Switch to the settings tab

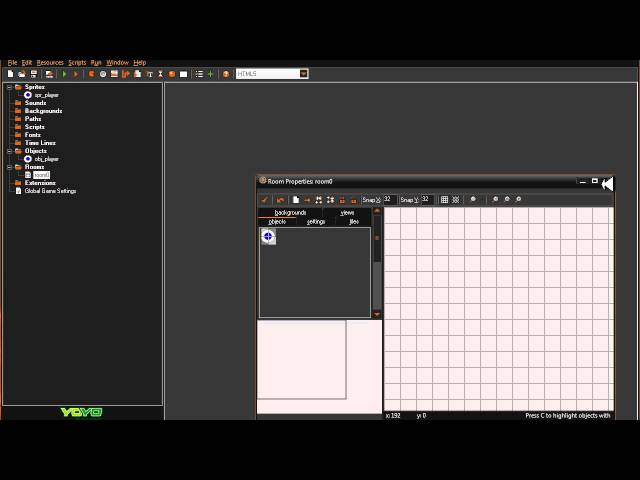[x=316, y=222]
